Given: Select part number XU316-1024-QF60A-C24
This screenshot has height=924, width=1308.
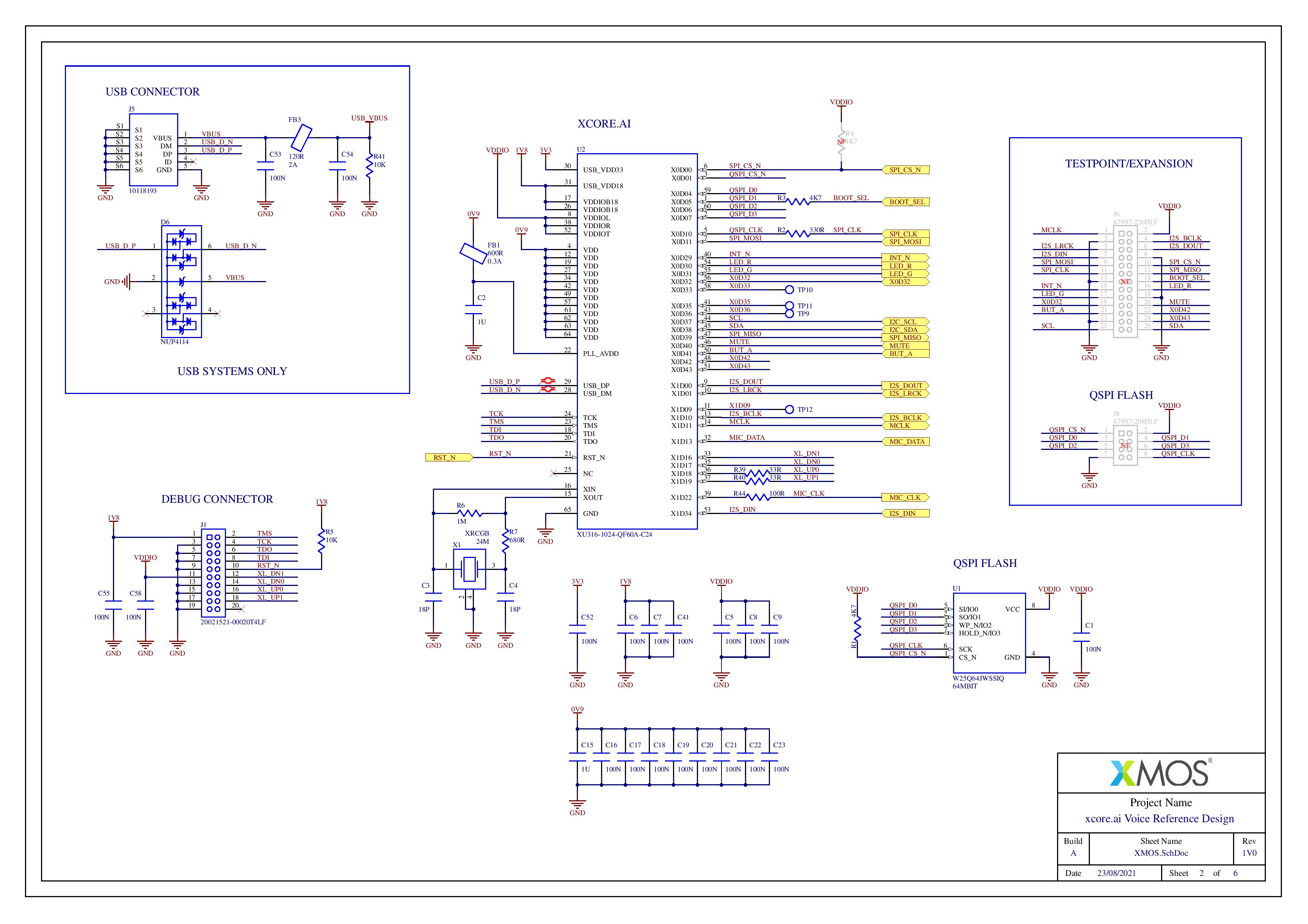Looking at the screenshot, I should [x=614, y=534].
